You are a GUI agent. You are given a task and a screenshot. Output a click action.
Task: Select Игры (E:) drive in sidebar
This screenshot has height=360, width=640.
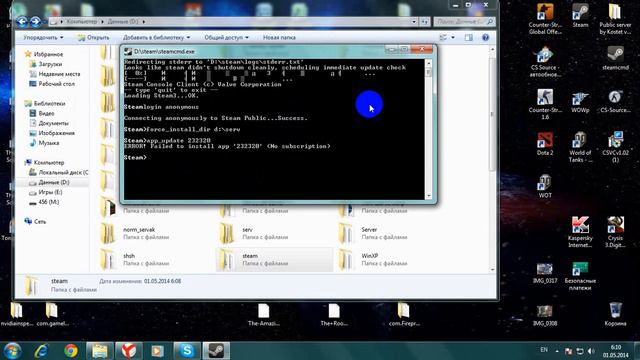[45, 192]
